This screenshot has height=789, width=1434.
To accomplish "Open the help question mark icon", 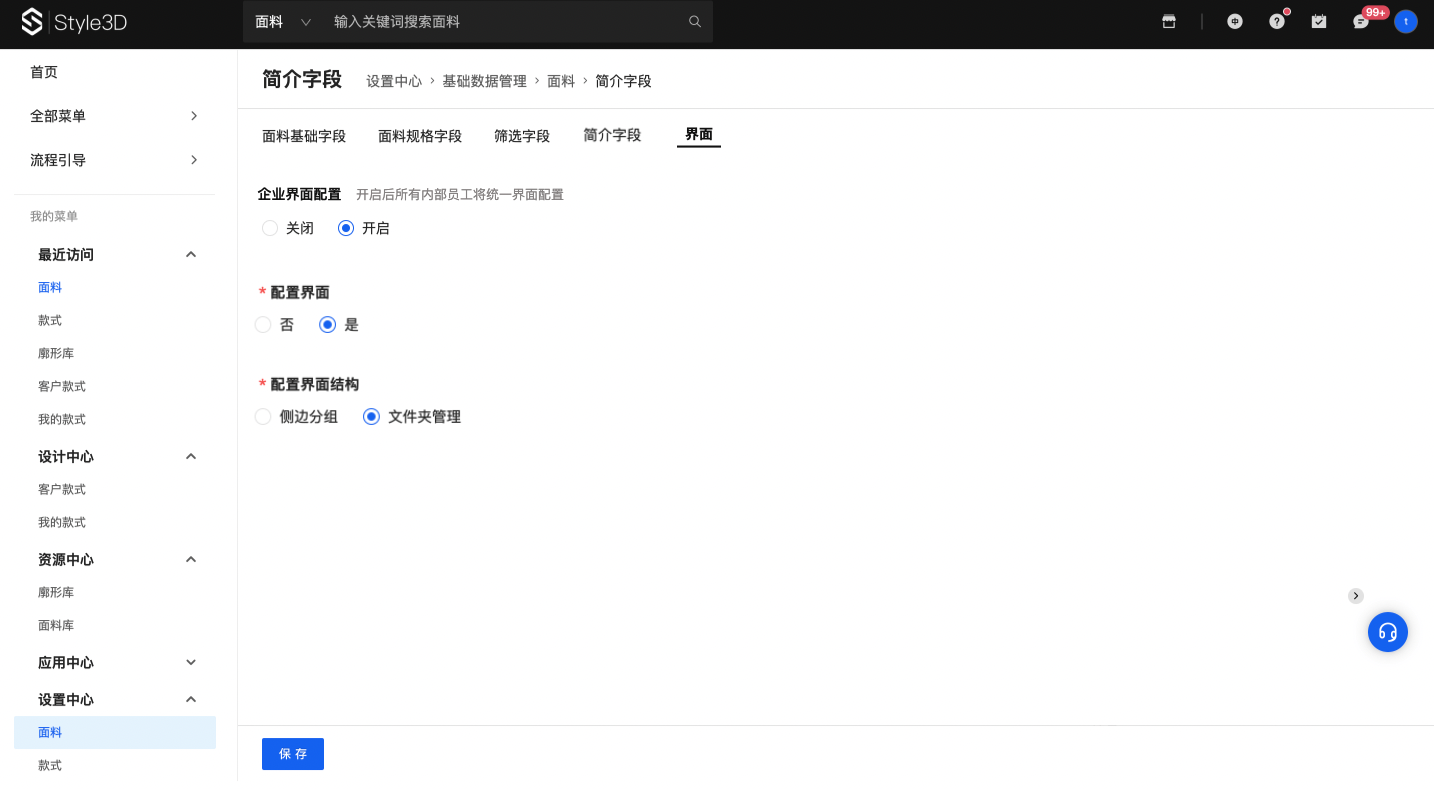I will pyautogui.click(x=1277, y=21).
